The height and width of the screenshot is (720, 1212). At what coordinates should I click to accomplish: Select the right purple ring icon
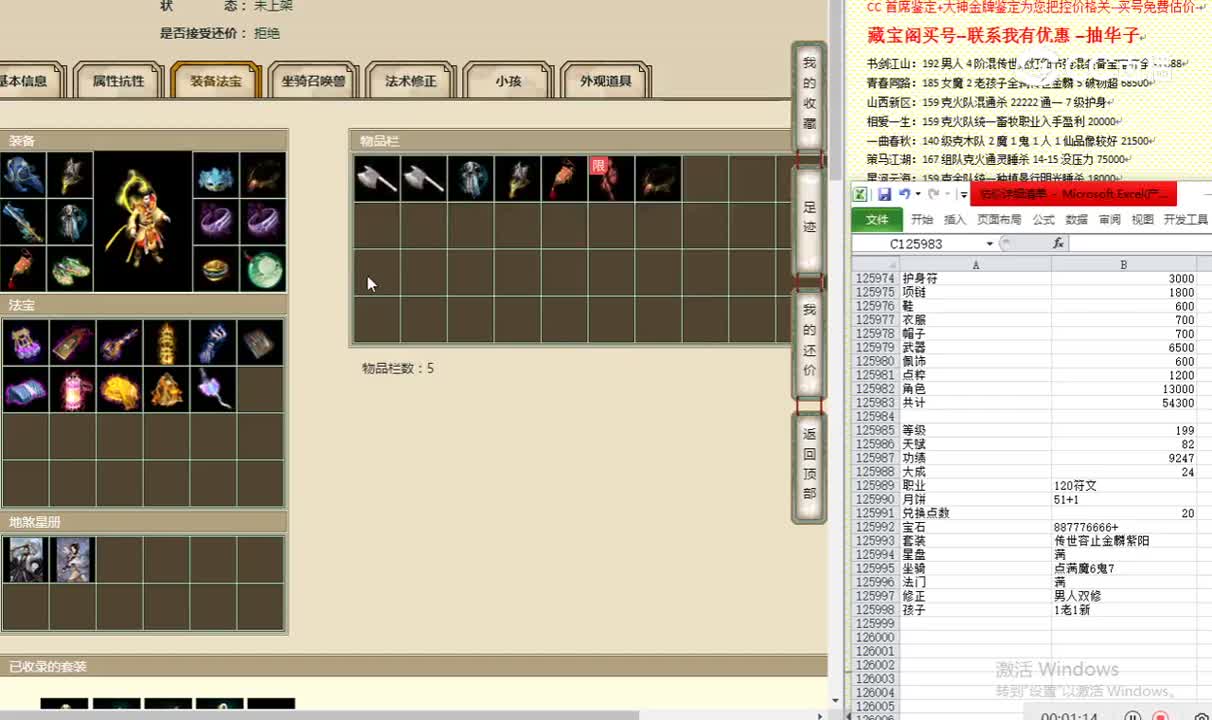[262, 222]
